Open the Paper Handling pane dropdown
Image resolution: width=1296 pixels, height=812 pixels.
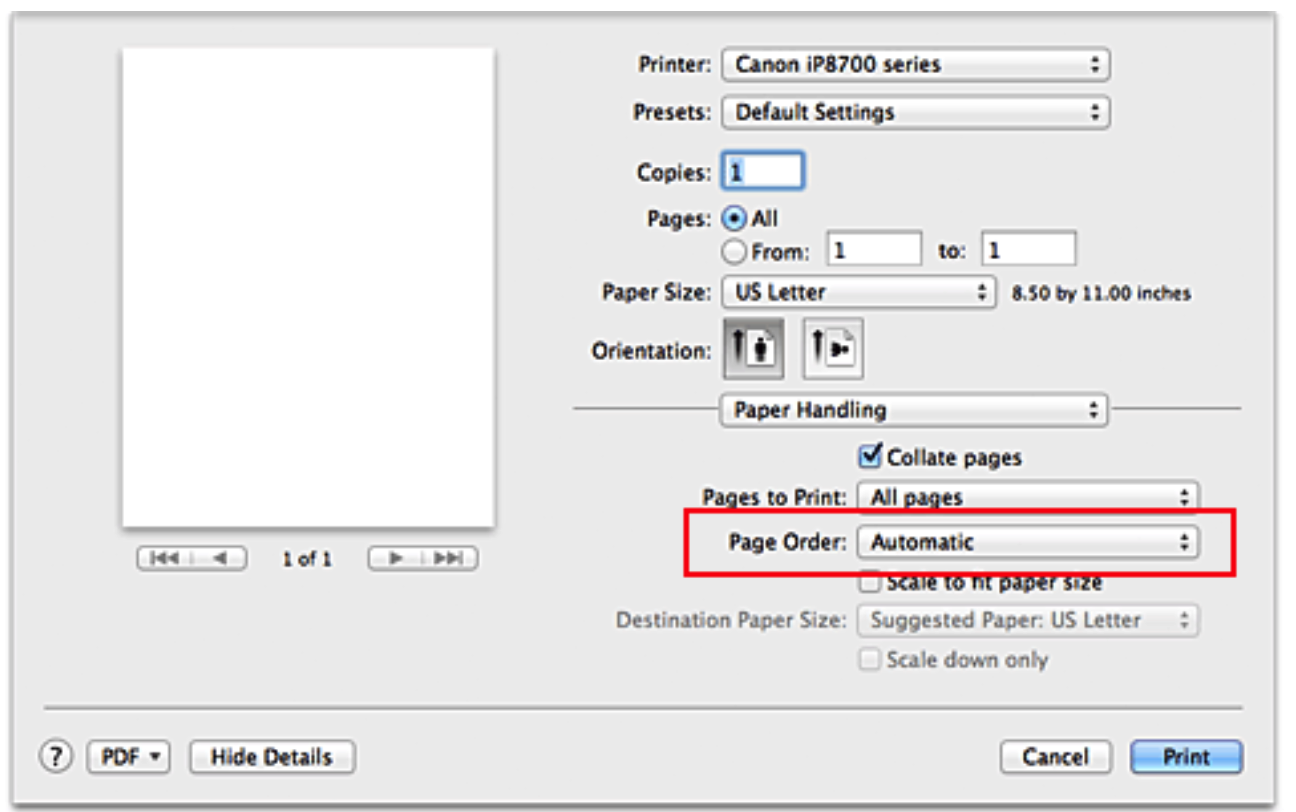913,410
